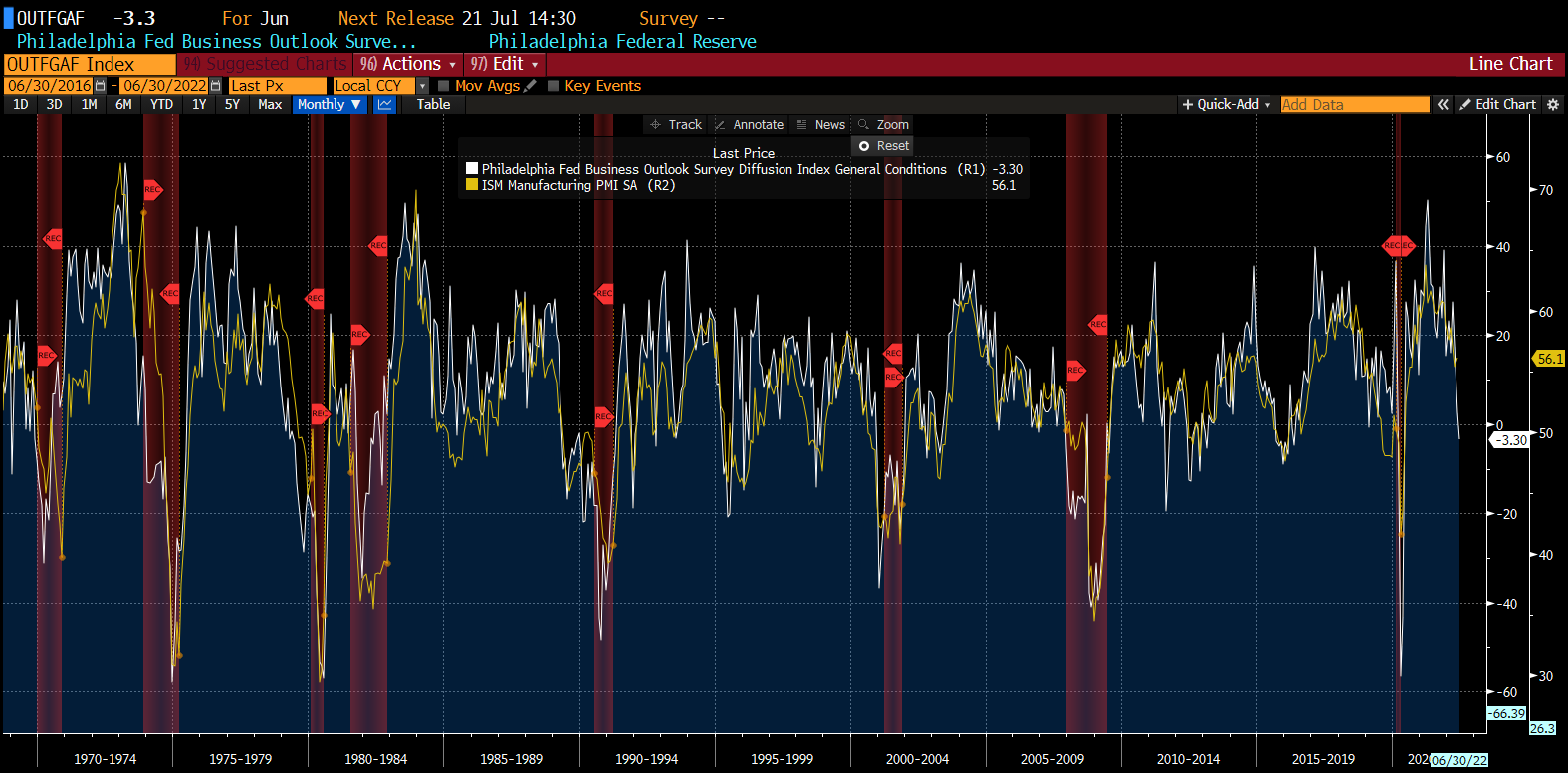Screen dimensions: 1568x773
Task: Click the 2015-2019 x-axis label
Action: (1323, 759)
